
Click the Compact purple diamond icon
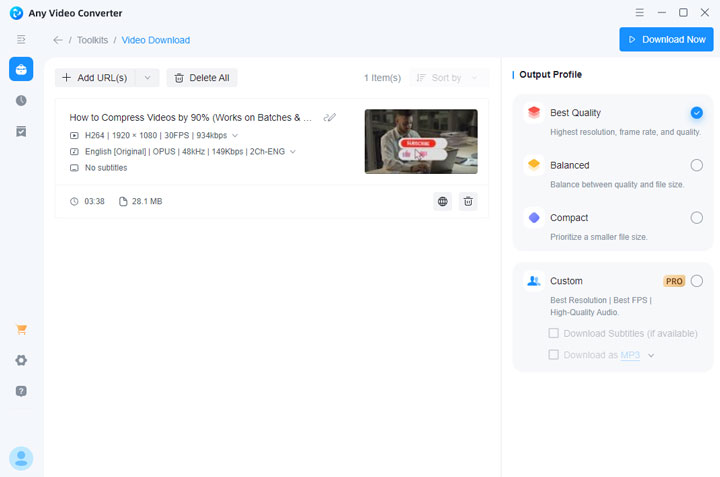(534, 217)
